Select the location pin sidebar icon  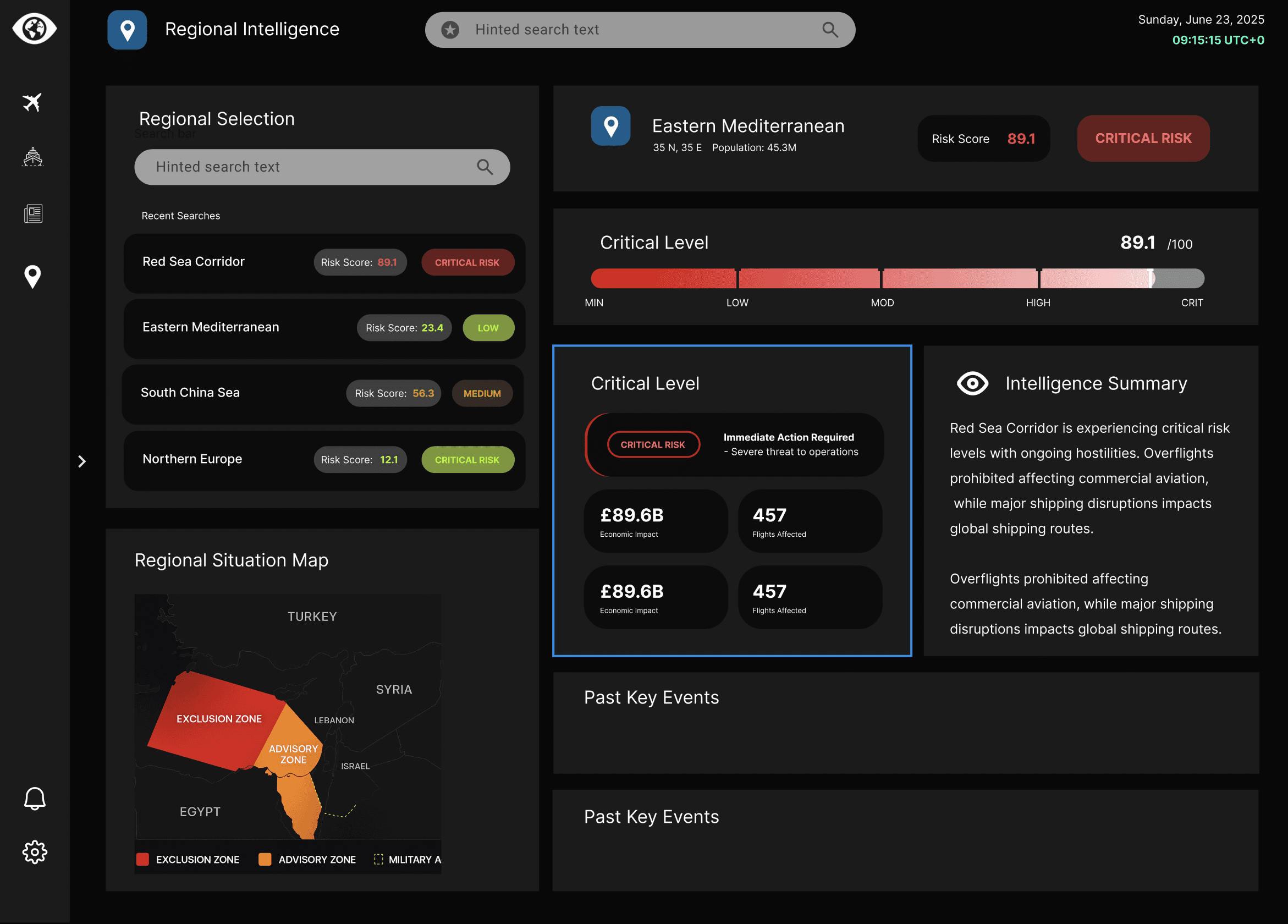coord(33,277)
